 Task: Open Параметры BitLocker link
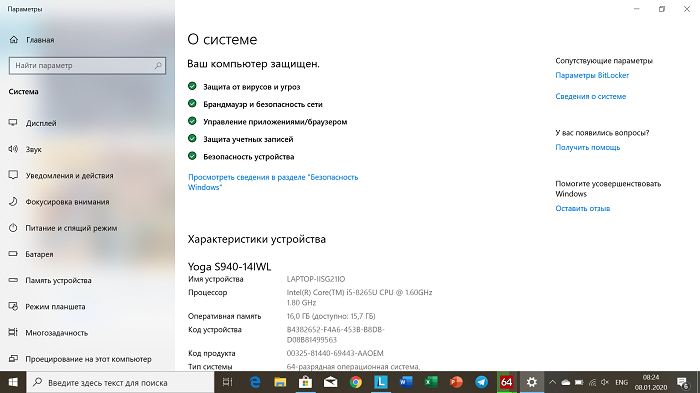click(592, 75)
